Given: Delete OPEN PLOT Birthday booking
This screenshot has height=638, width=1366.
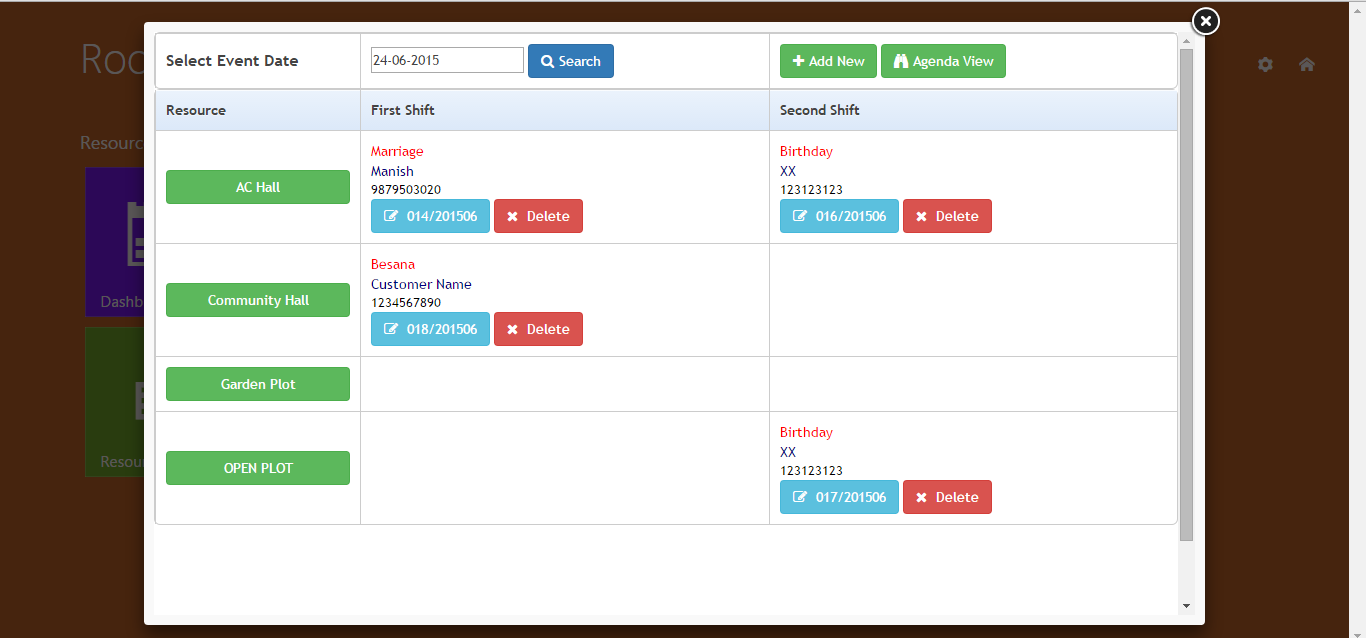Looking at the screenshot, I should 947,497.
